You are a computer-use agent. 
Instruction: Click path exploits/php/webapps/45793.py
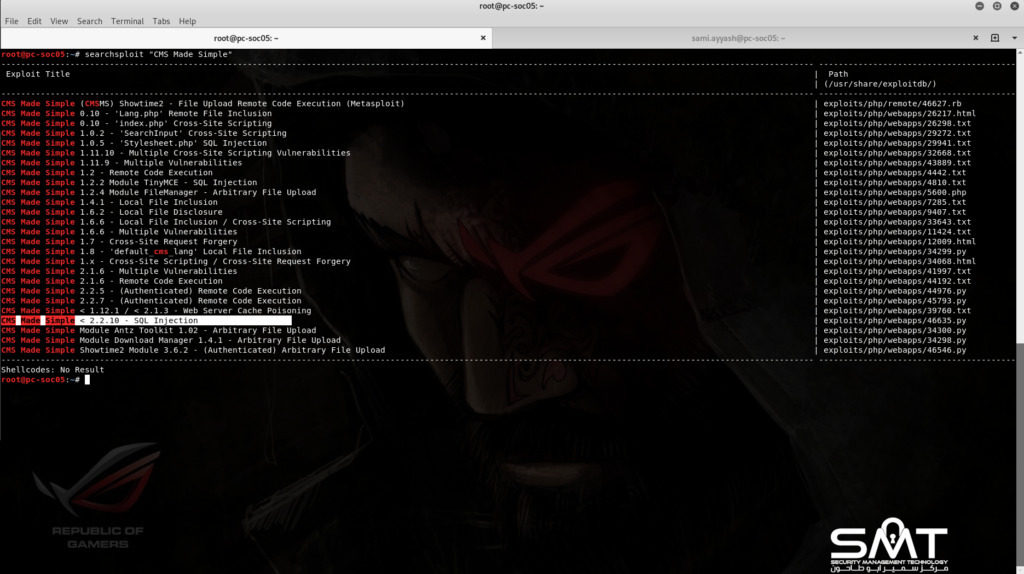click(x=894, y=300)
